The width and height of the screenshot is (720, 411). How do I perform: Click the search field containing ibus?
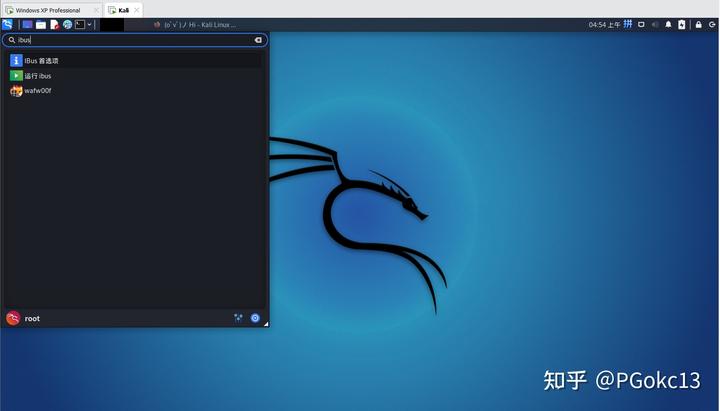coord(135,40)
